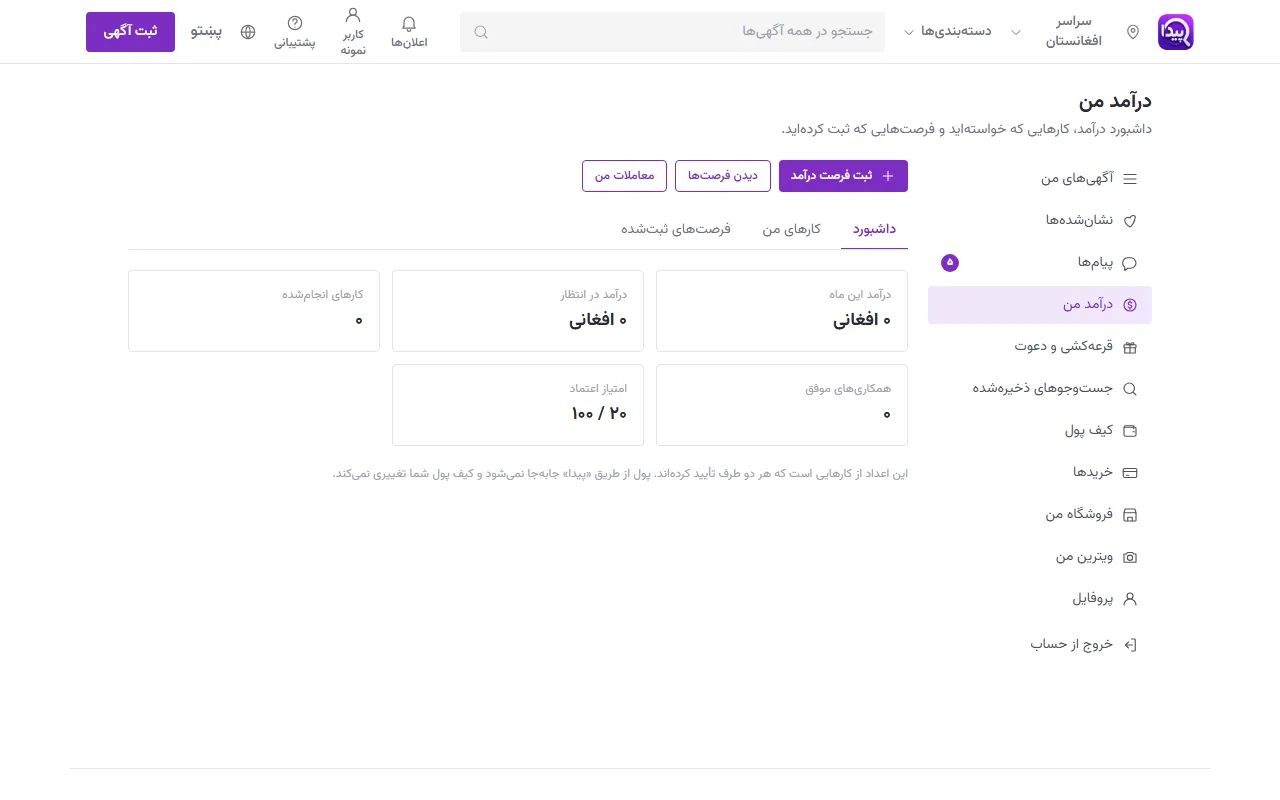Click the card icon beside خریدها

point(1130,473)
